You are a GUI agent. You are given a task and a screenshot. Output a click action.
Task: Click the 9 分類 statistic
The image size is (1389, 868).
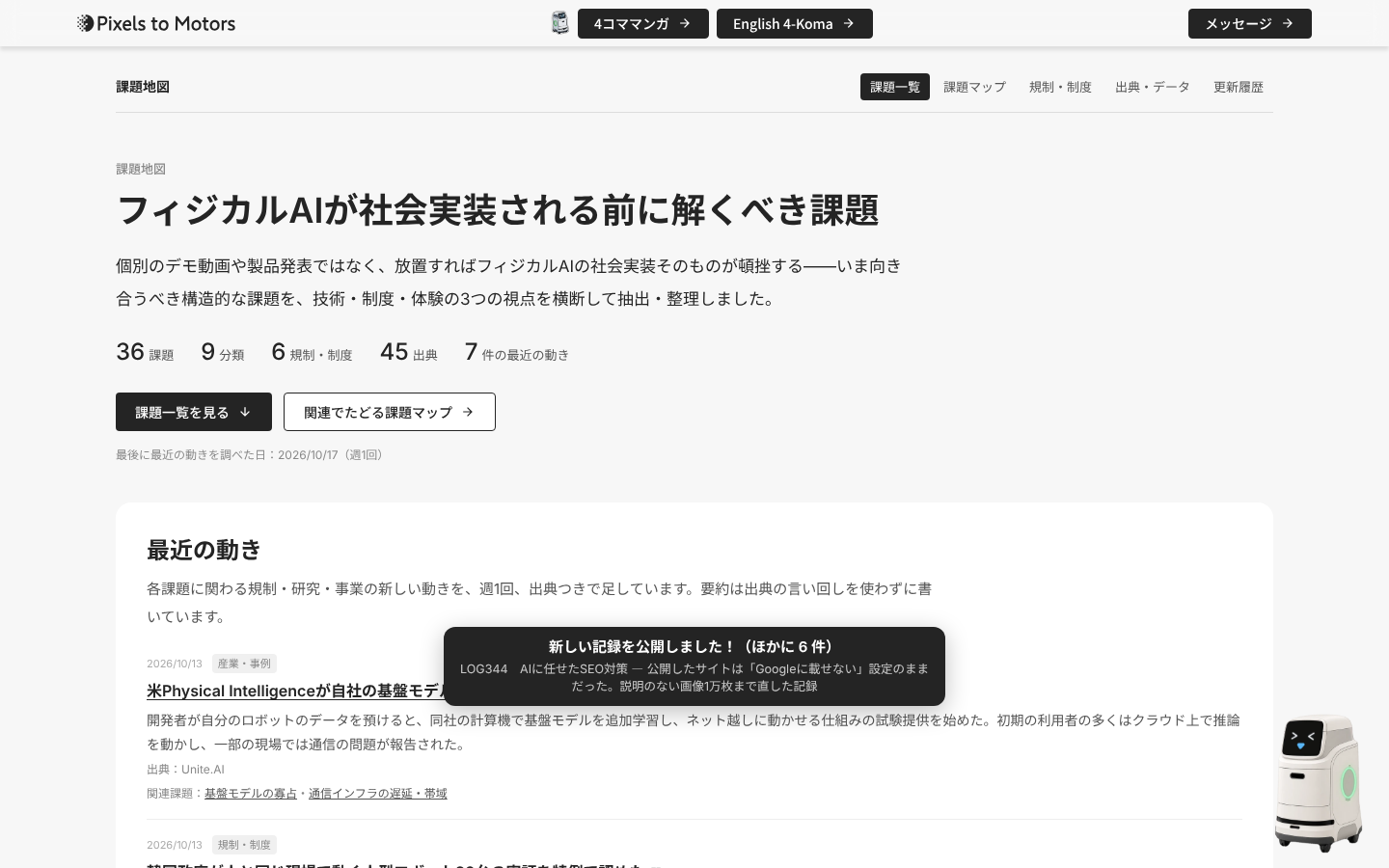pos(223,352)
